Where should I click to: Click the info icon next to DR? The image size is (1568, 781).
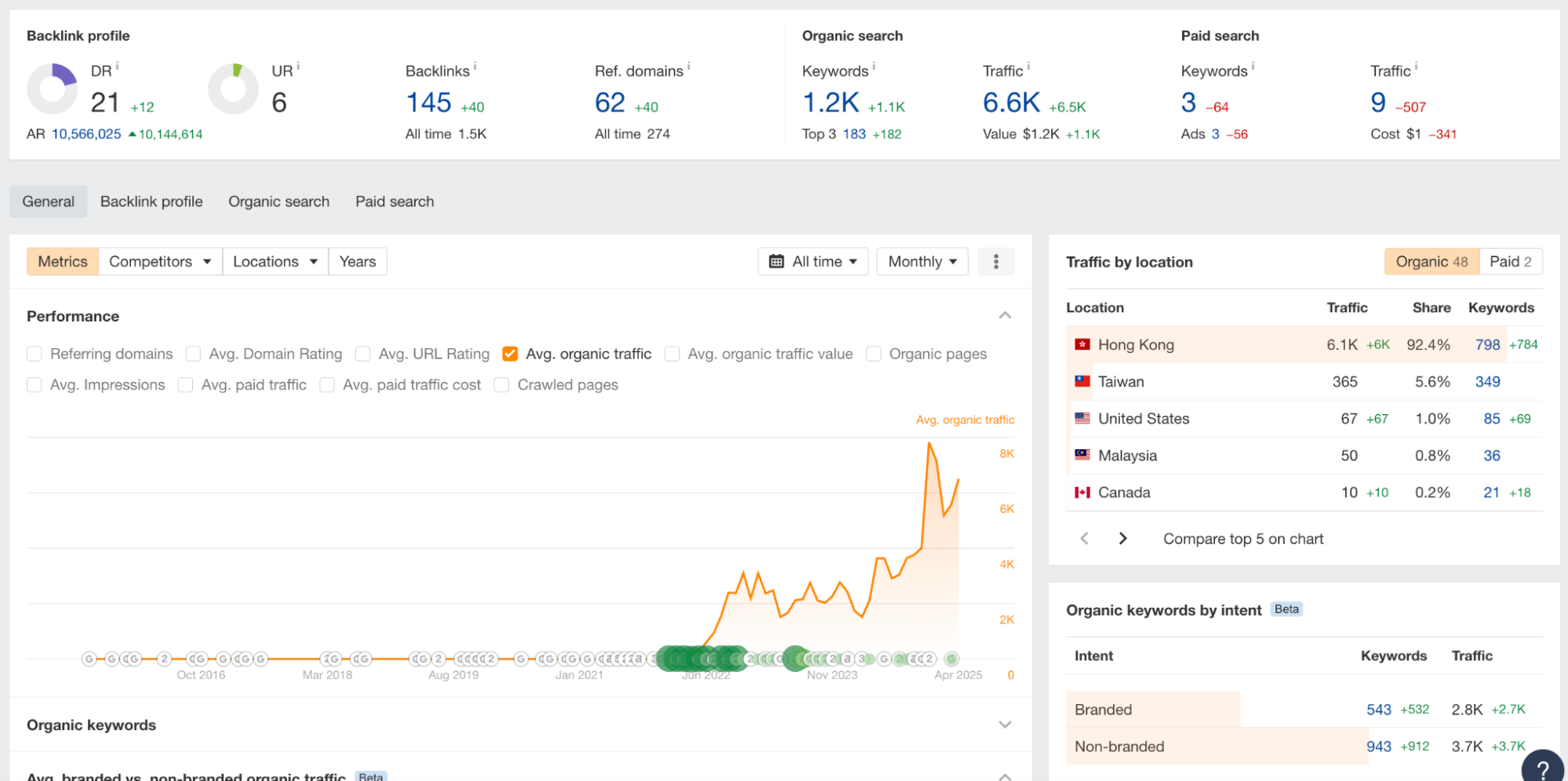click(118, 67)
